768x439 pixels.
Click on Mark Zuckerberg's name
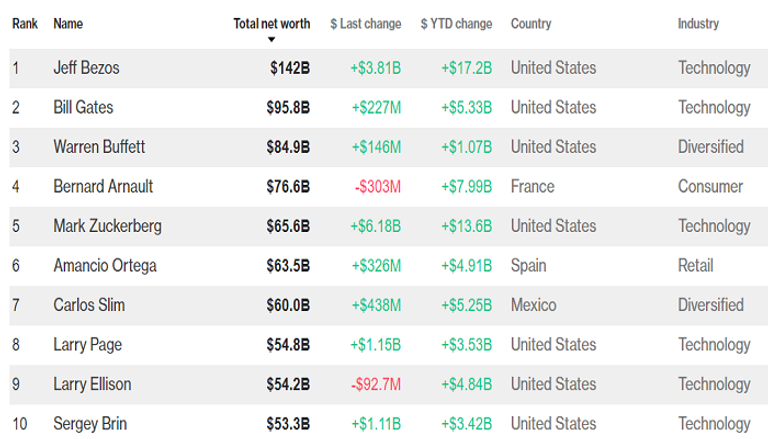point(107,226)
